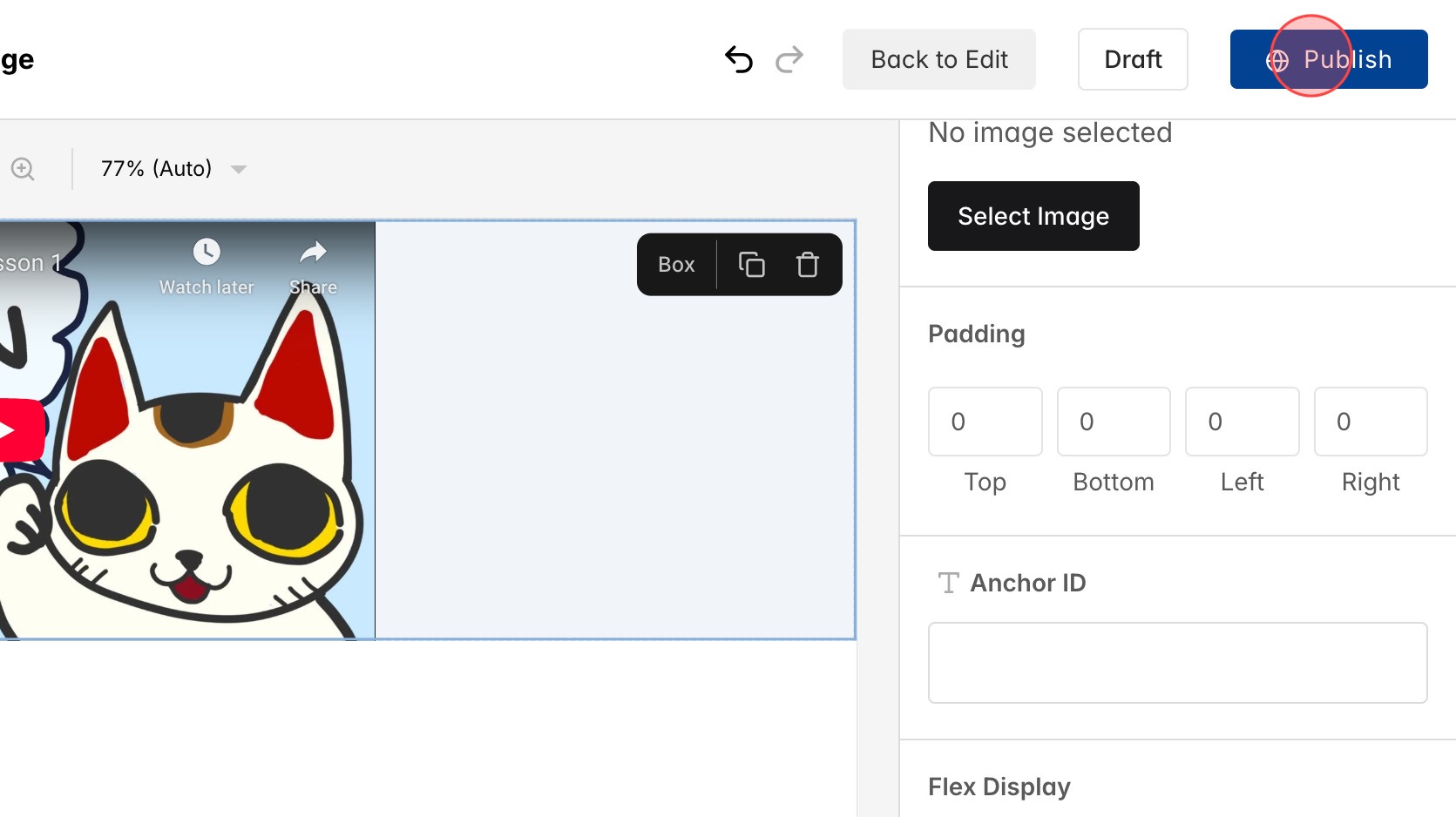Publish the page
Screen dimensions: 1456x817
click(1329, 59)
